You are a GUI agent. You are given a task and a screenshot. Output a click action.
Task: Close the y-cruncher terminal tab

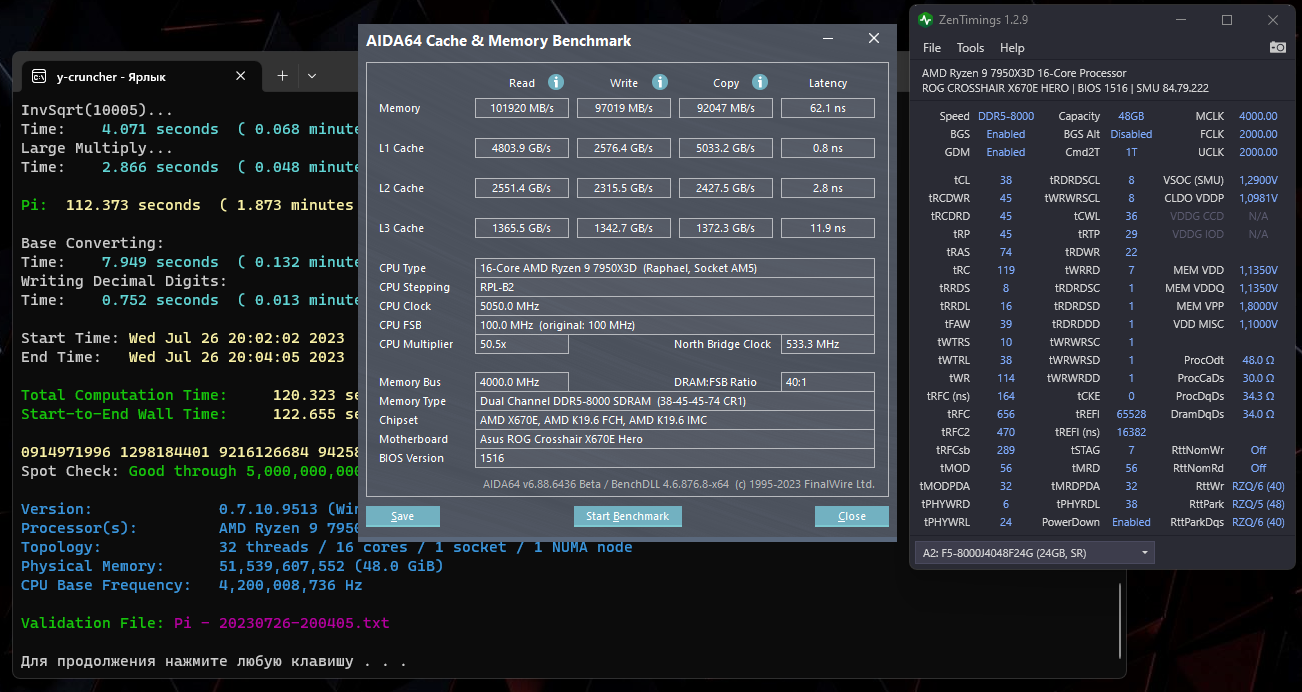click(241, 76)
